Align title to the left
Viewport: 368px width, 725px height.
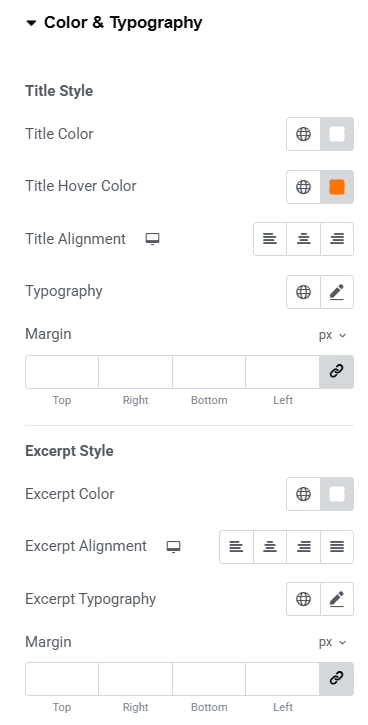point(270,239)
